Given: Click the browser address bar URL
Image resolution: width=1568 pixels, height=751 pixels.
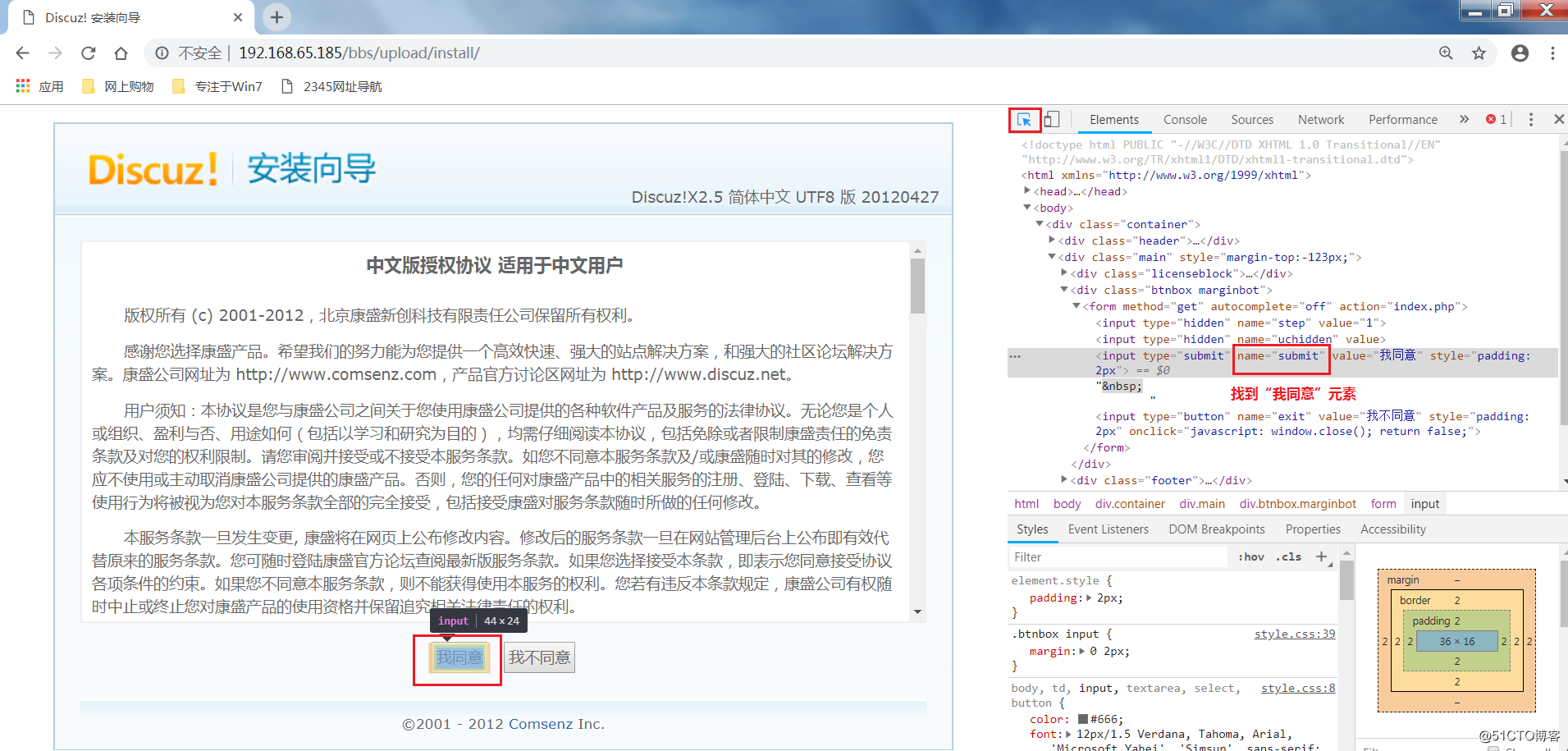Looking at the screenshot, I should [x=359, y=53].
